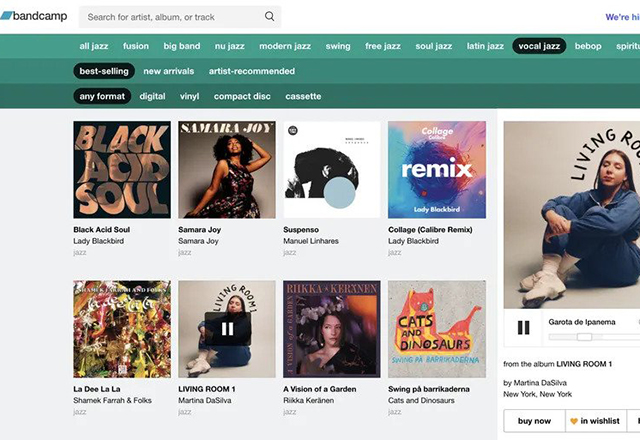Click the search magnifier icon
Screen dimensions: 640x440
(x=269, y=17)
